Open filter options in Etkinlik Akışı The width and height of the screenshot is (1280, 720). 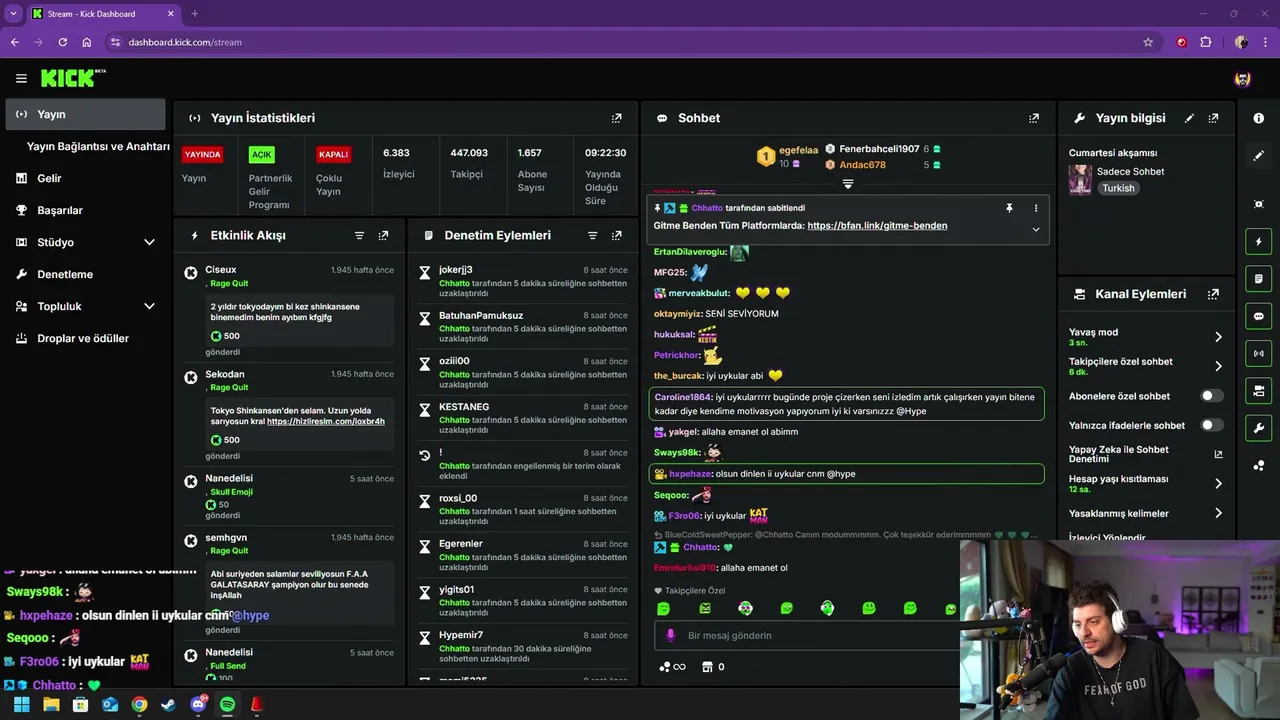point(359,235)
